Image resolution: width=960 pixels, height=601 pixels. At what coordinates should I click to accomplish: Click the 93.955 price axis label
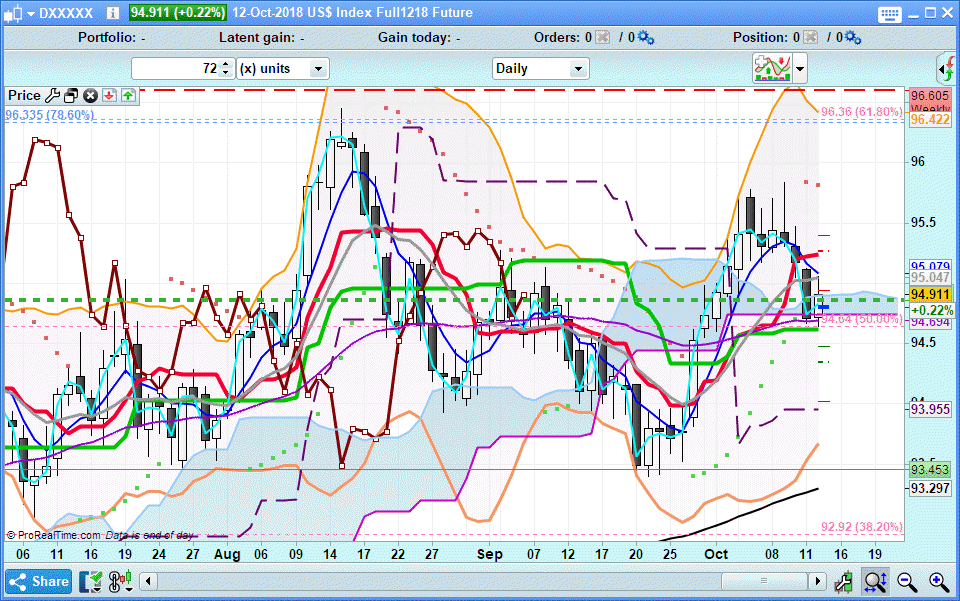point(930,409)
